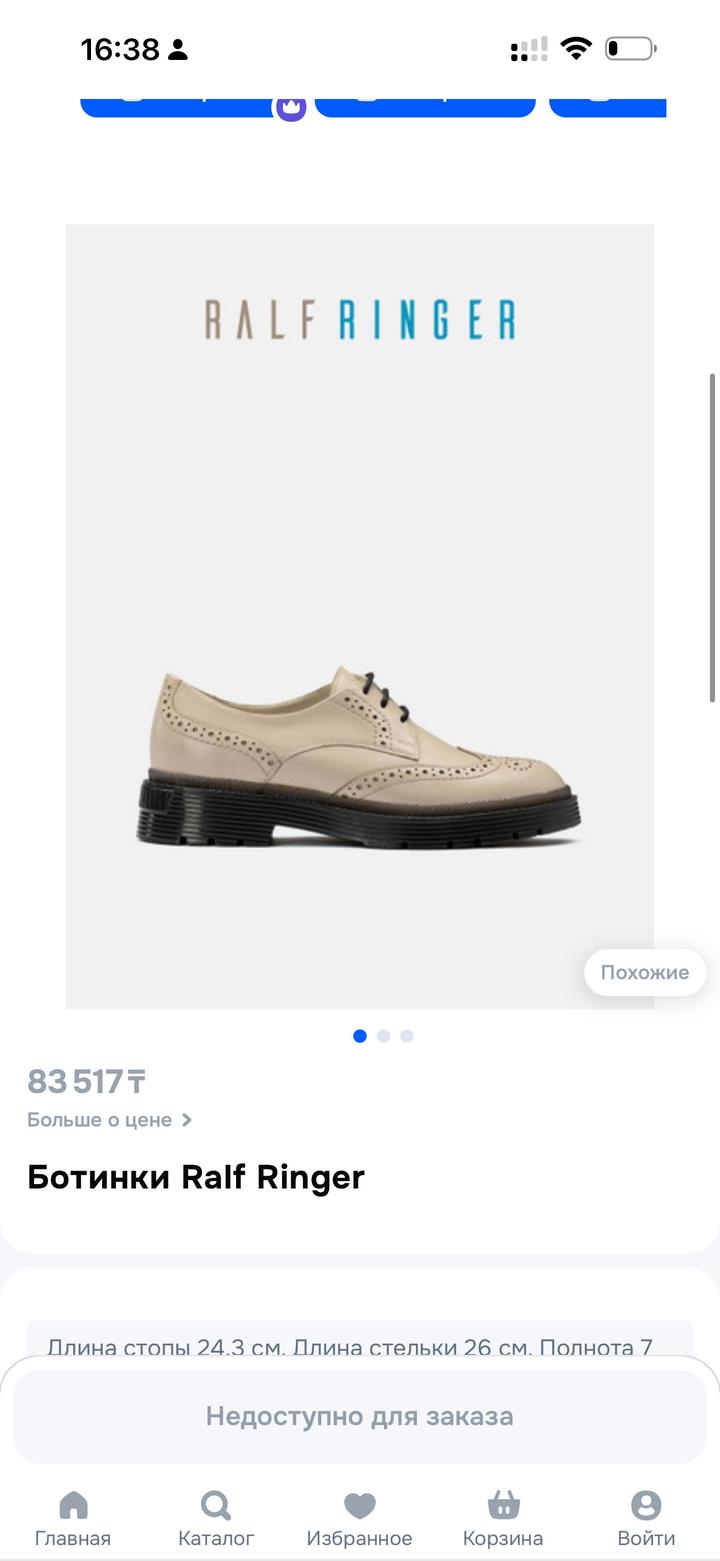This screenshot has width=720, height=1561.
Task: Open the beige brogue shoe photo
Action: pyautogui.click(x=359, y=760)
